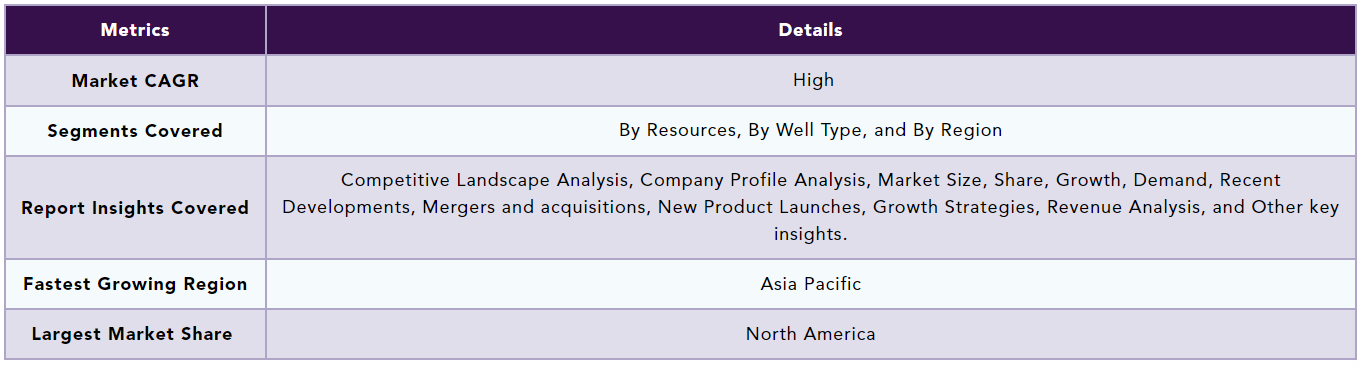Viewport: 1361px width, 368px height.
Task: Select the Report Insights Covered label
Action: click(135, 208)
